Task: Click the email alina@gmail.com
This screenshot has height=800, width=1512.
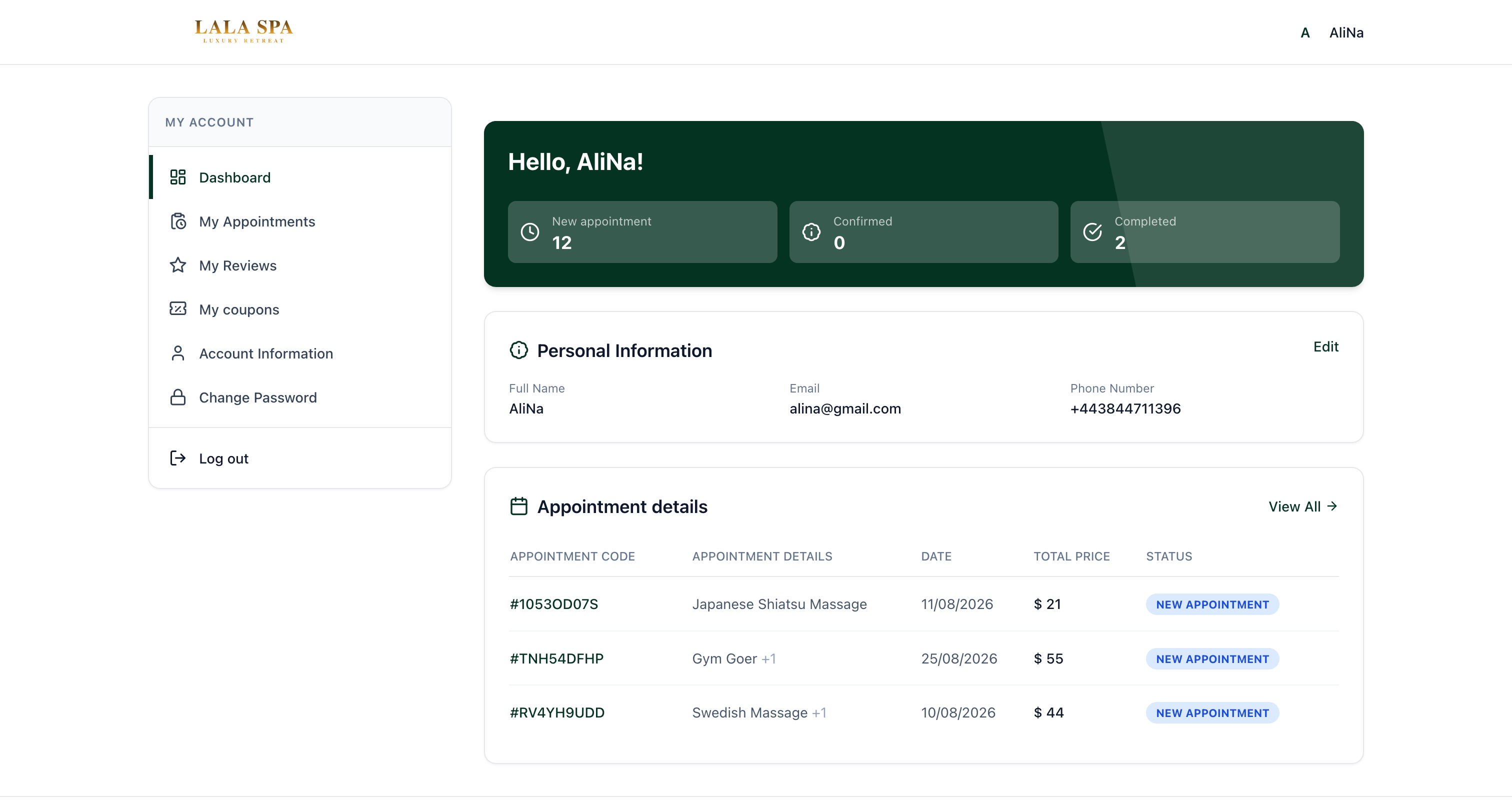Action: (x=845, y=408)
